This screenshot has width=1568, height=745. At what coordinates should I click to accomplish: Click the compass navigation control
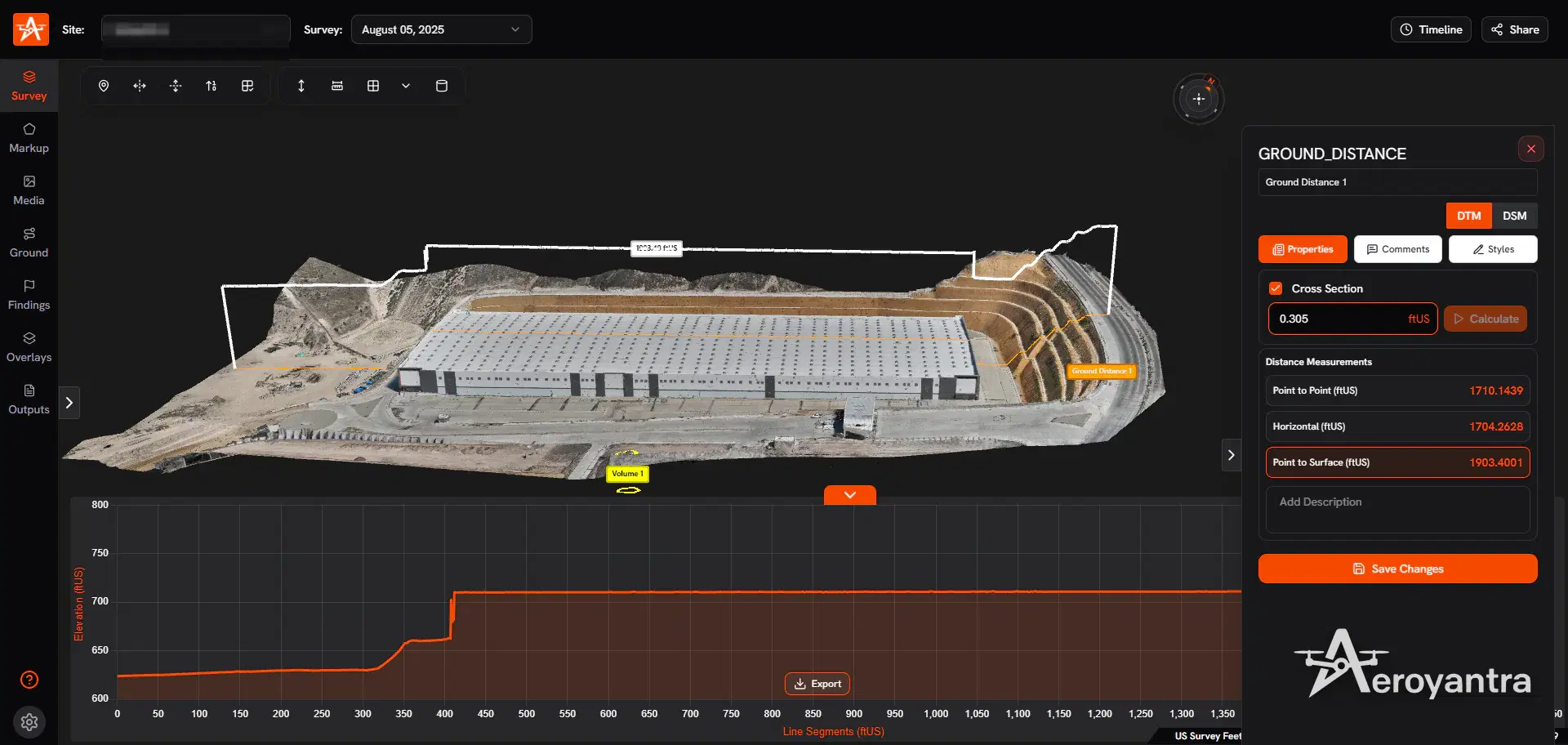click(1199, 99)
